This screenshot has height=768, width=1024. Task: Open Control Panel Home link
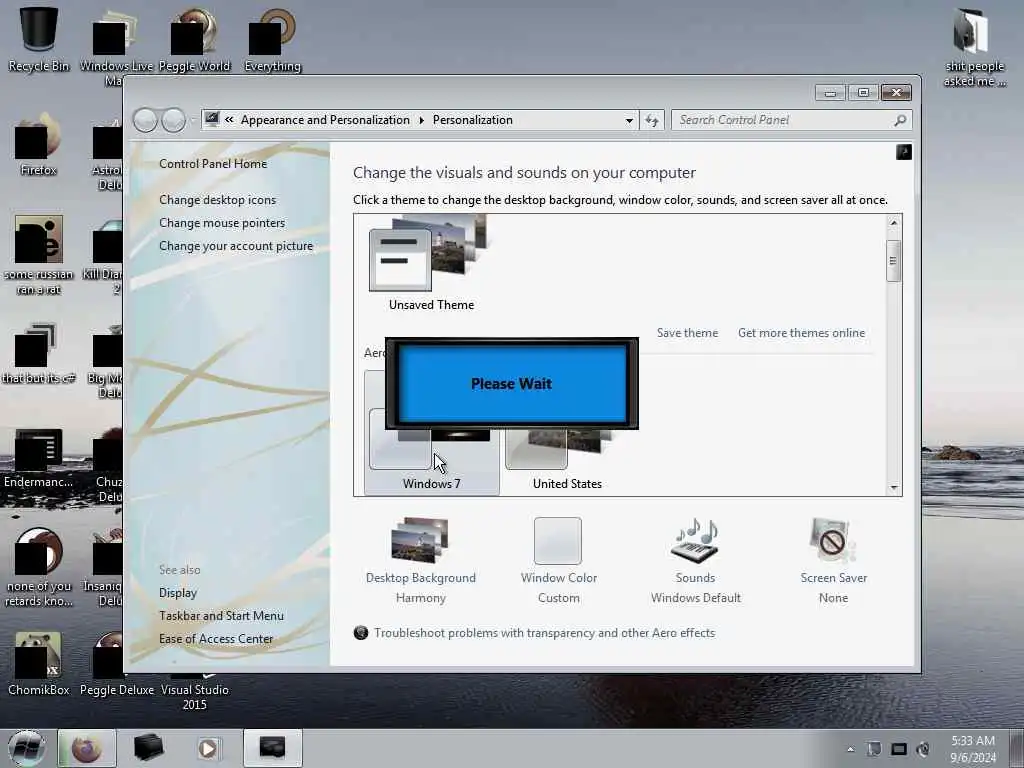(213, 164)
